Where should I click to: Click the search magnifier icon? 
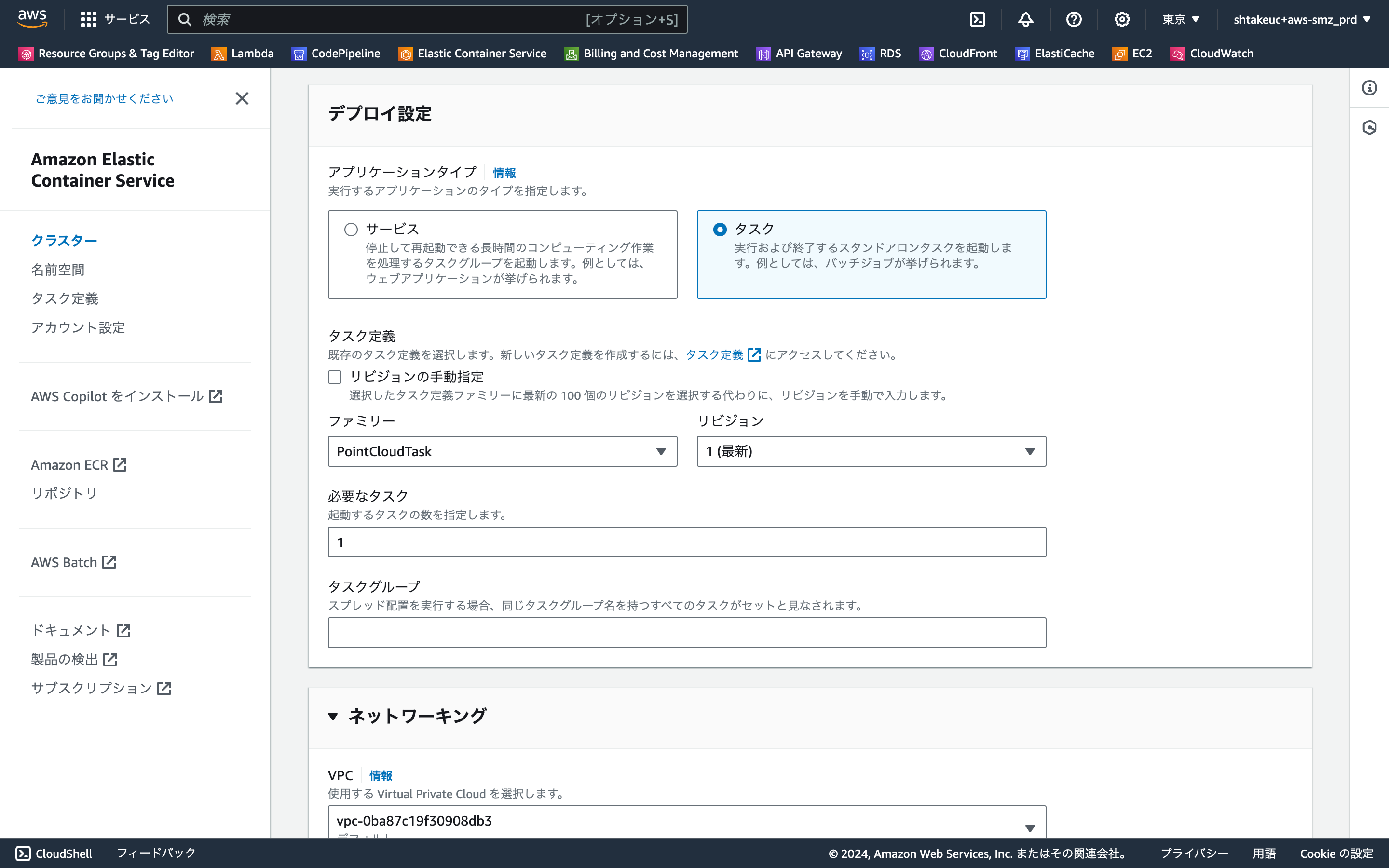tap(184, 19)
